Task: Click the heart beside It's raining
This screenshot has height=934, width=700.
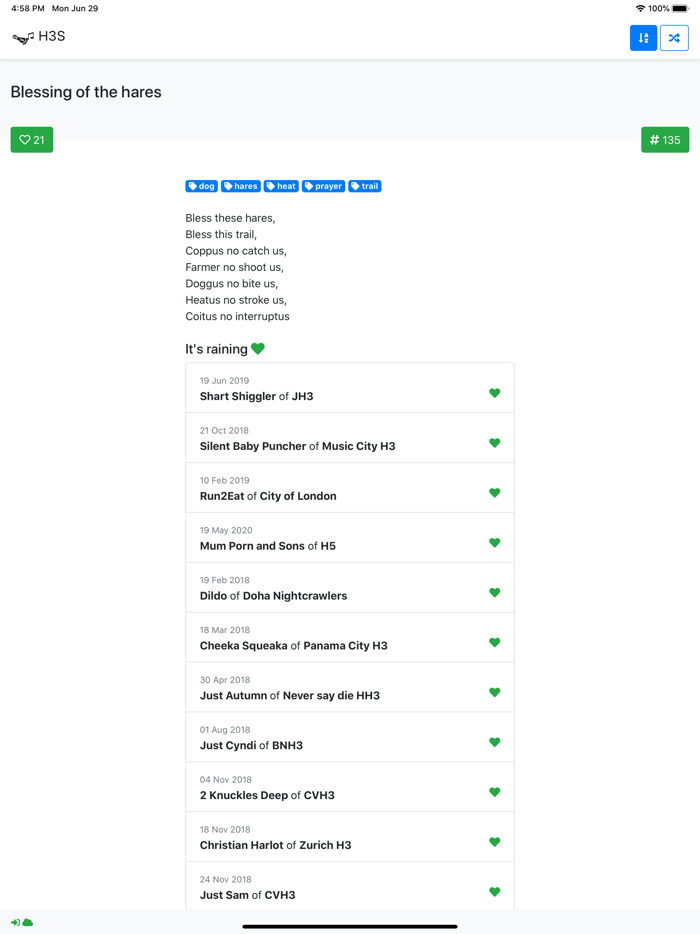Action: [258, 349]
